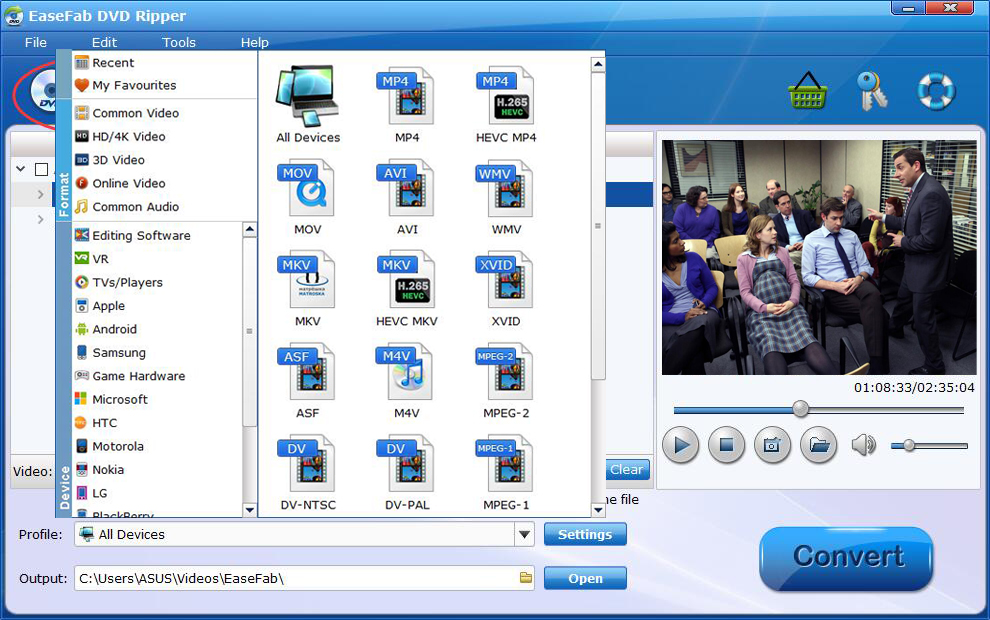This screenshot has height=620, width=990.
Task: Browse output folder with the folder icon
Action: (526, 578)
